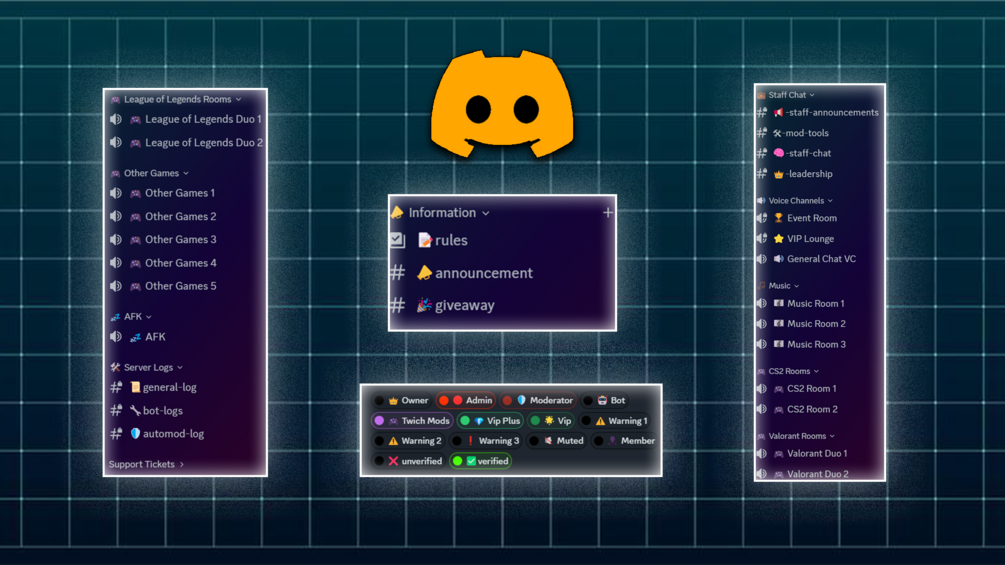Screen dimensions: 1005x565
Task: Join Valorant Duo 2 voice channel
Action: pos(804,473)
